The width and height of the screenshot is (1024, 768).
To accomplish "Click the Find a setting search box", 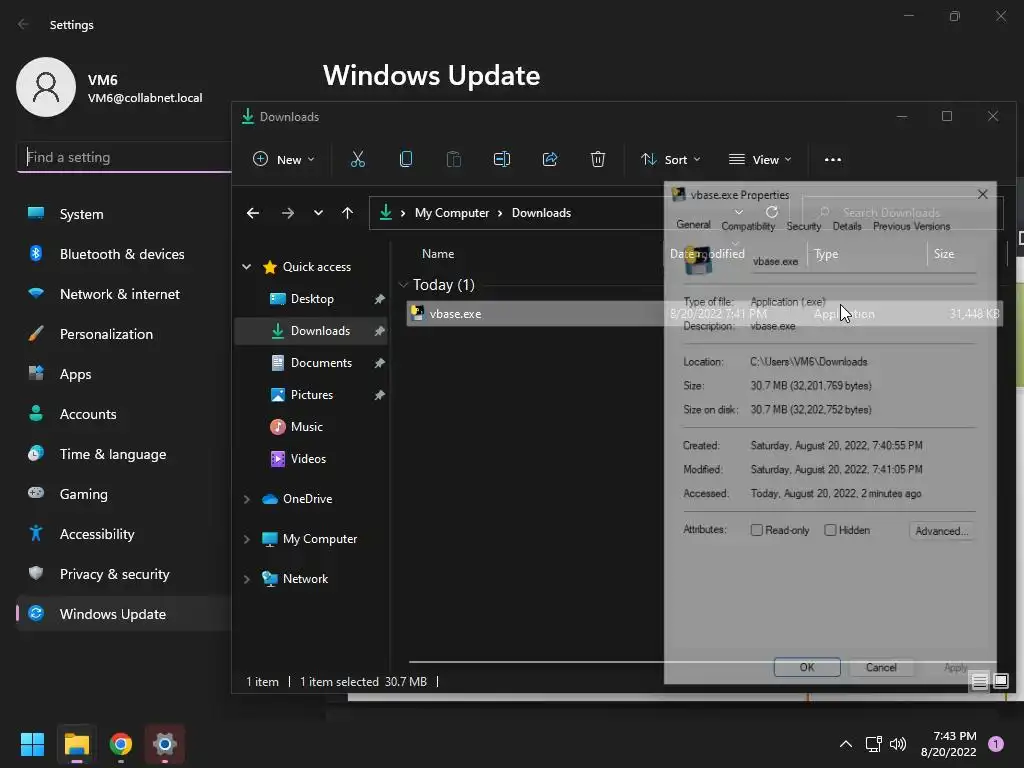I will click(x=124, y=157).
